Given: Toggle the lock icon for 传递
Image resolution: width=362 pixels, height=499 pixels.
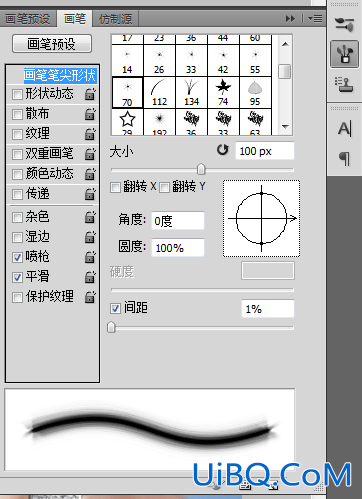Looking at the screenshot, I should click(90, 194).
